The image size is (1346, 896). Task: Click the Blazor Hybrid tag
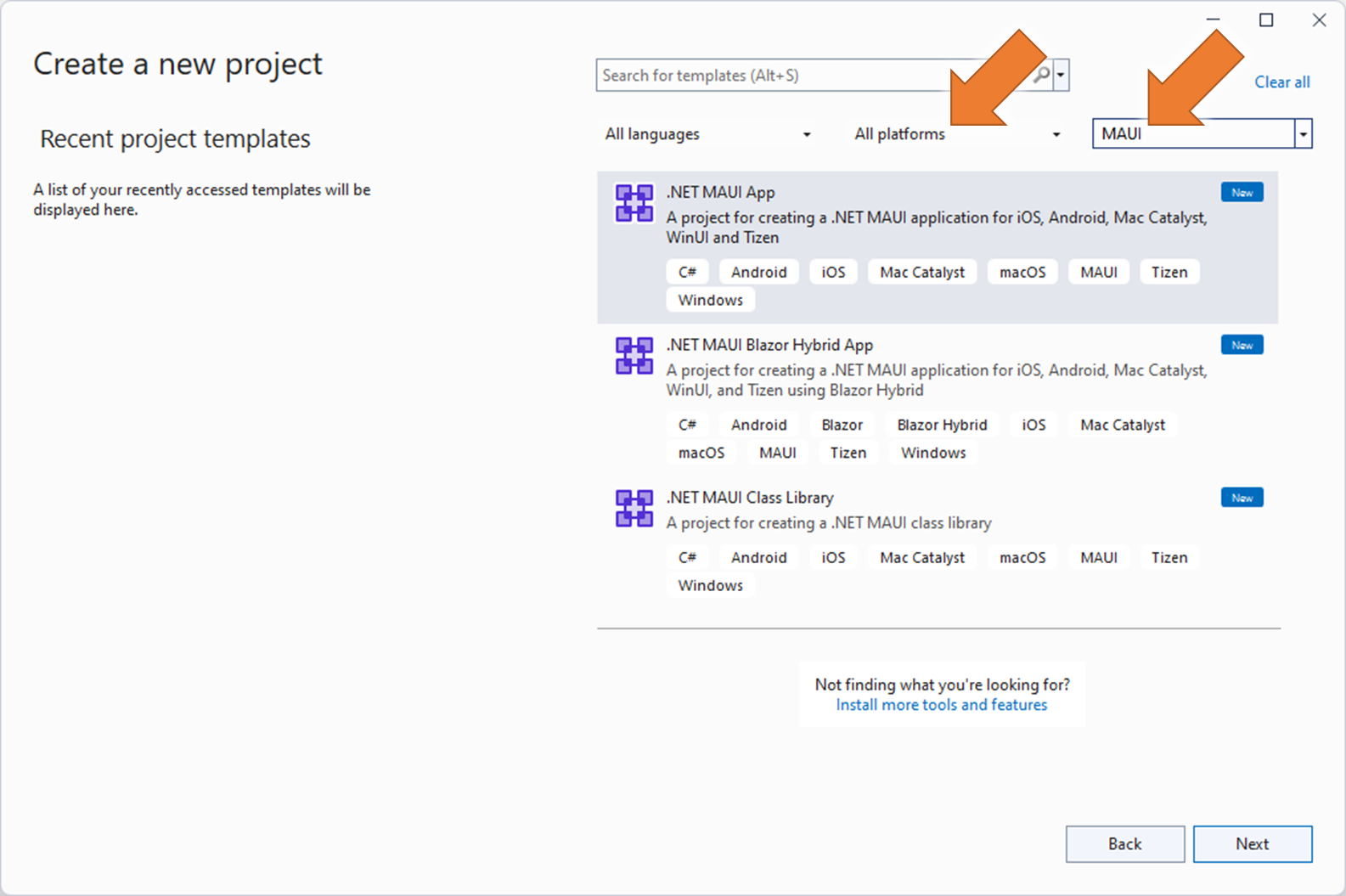(942, 425)
